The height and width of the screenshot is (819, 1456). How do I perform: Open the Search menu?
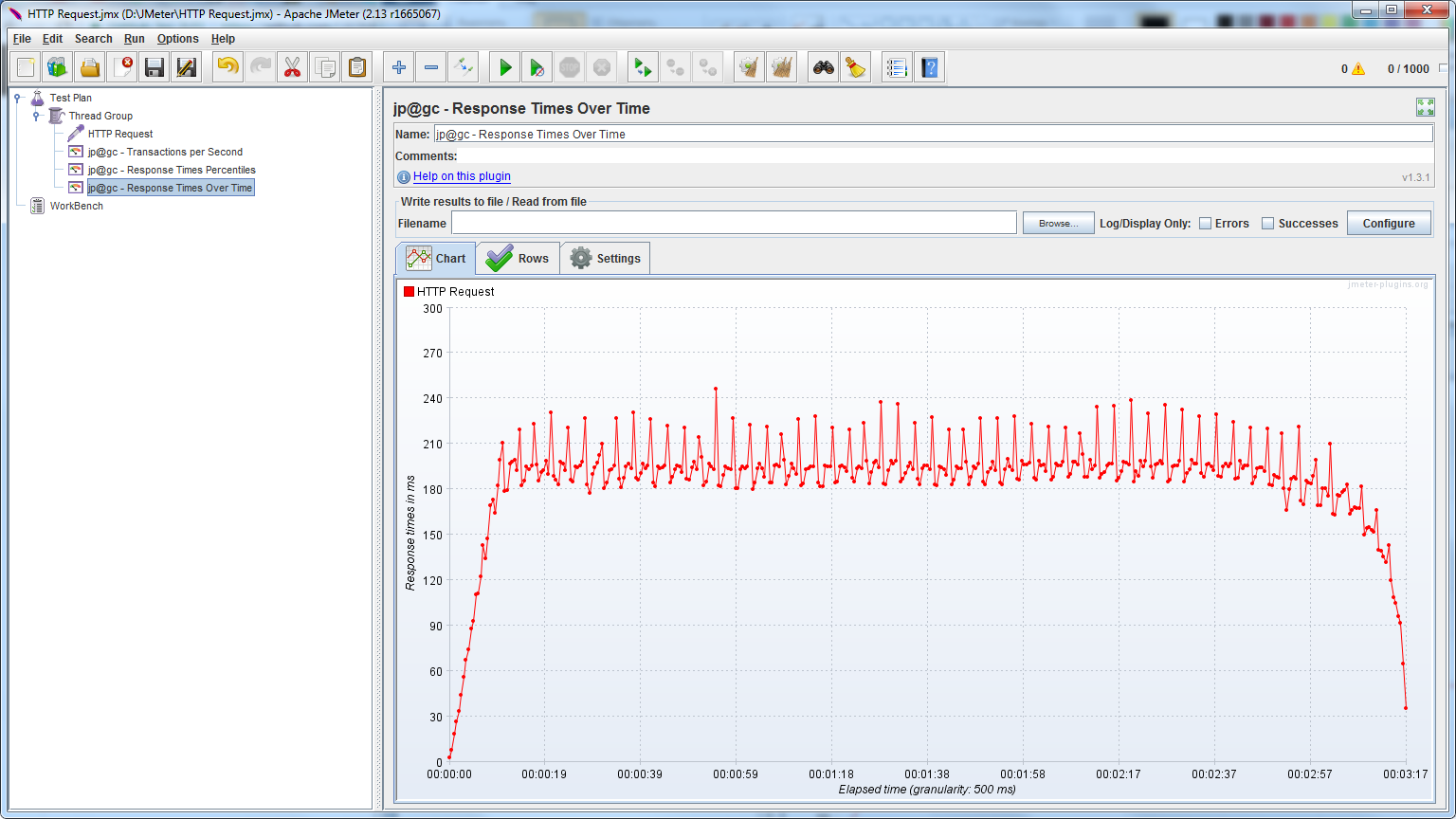(94, 39)
